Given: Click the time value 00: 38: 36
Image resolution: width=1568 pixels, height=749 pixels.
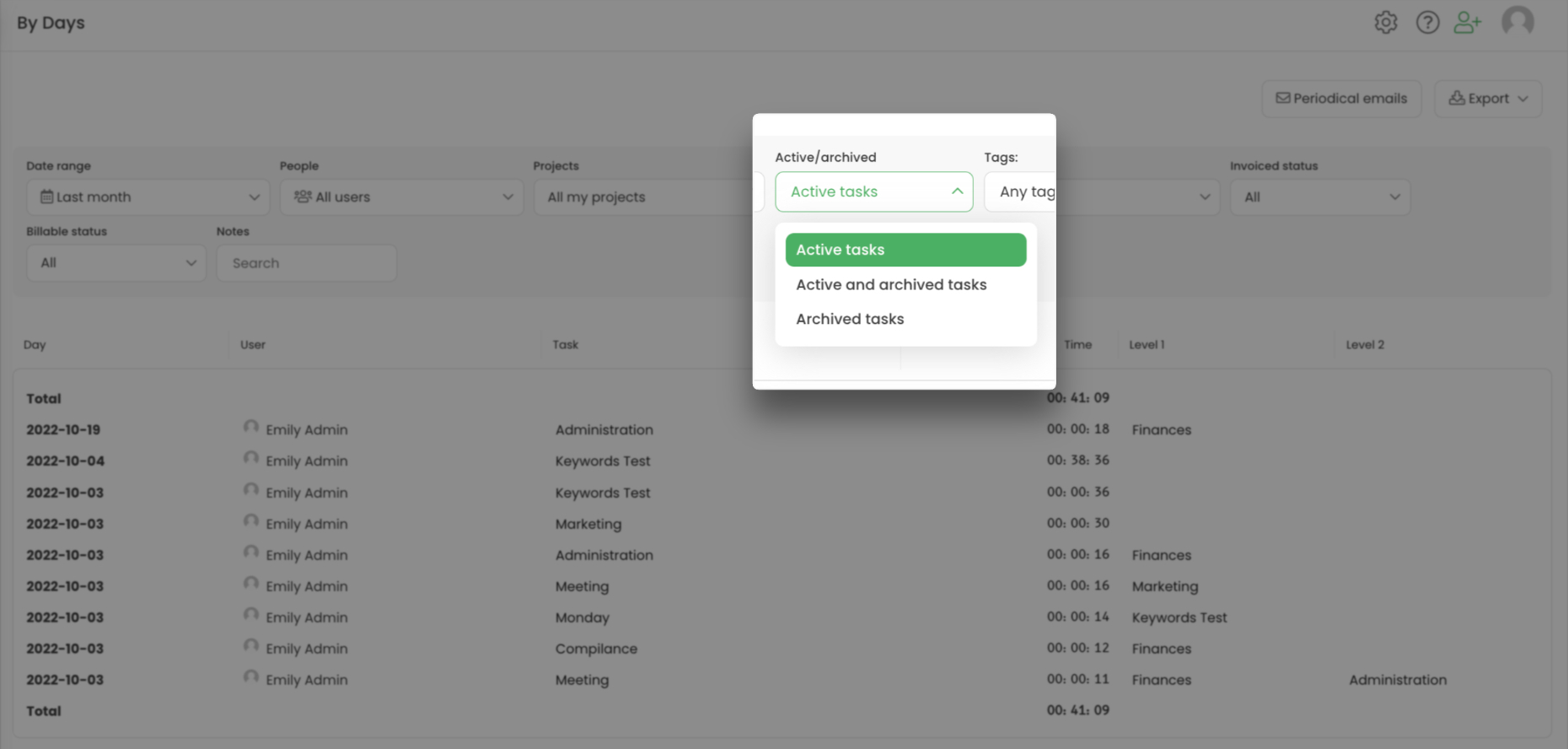Looking at the screenshot, I should tap(1078, 460).
